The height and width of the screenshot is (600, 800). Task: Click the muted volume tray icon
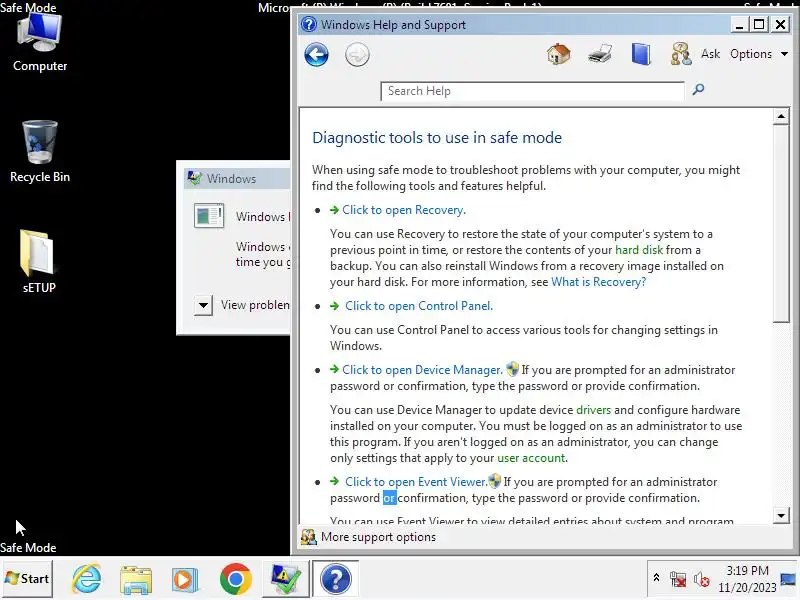point(702,579)
